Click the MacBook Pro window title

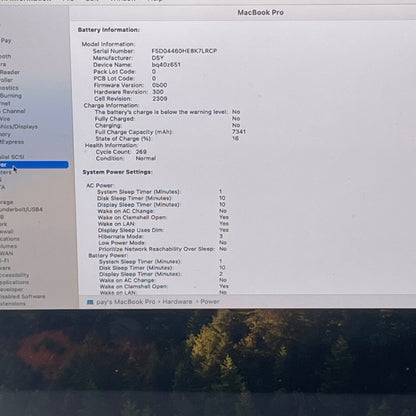click(x=260, y=13)
